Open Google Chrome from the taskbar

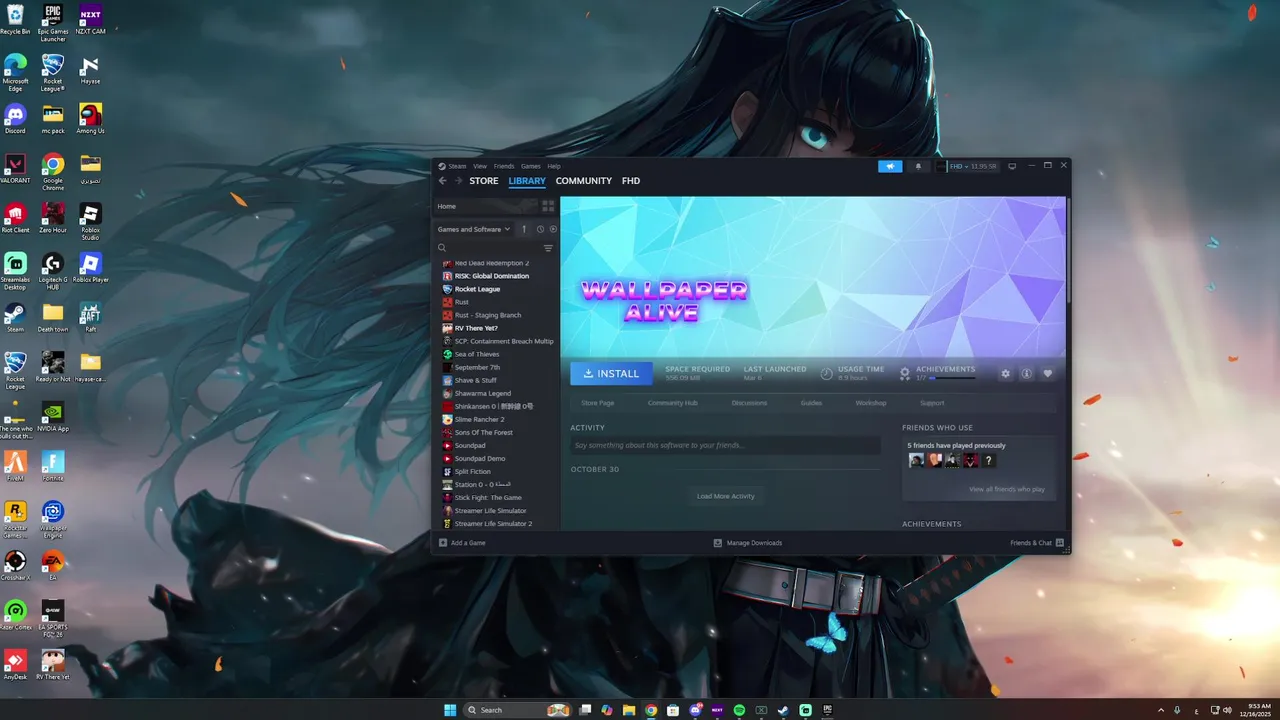coord(651,710)
